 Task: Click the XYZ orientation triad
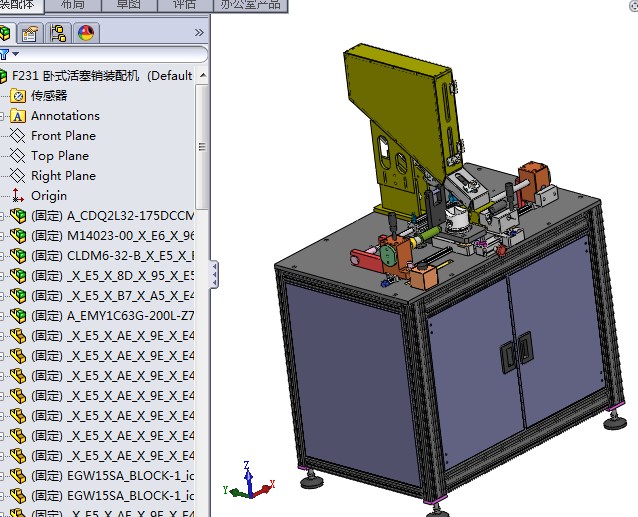[x=249, y=482]
